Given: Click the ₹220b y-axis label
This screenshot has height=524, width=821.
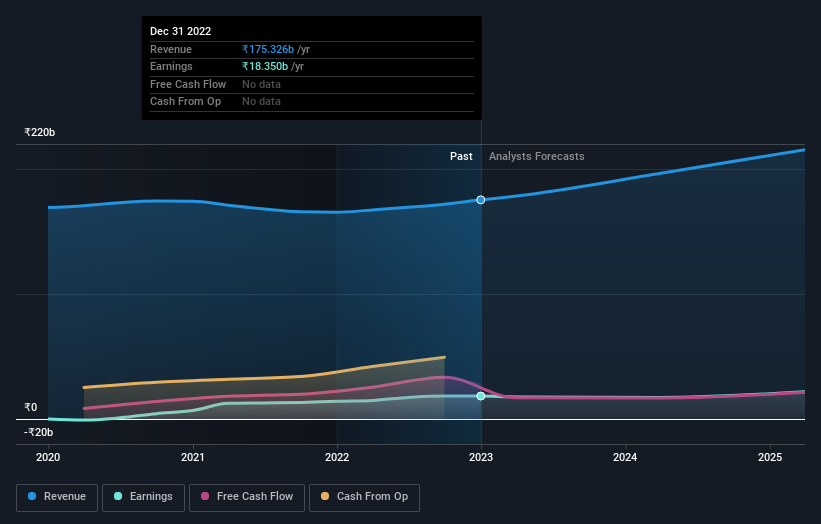Looking at the screenshot, I should click(40, 132).
